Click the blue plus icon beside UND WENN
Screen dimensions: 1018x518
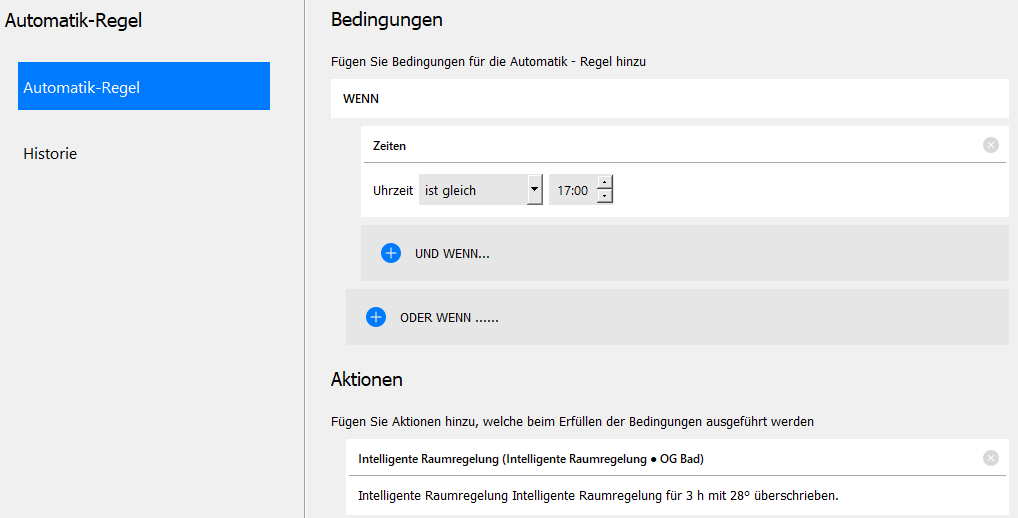[x=391, y=253]
